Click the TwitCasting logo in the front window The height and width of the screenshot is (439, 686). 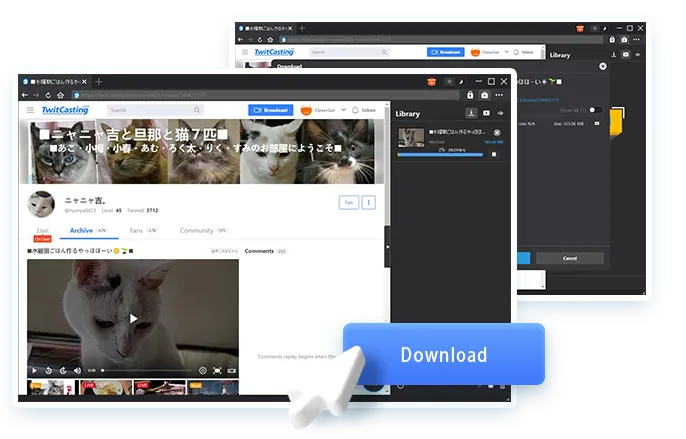click(65, 110)
